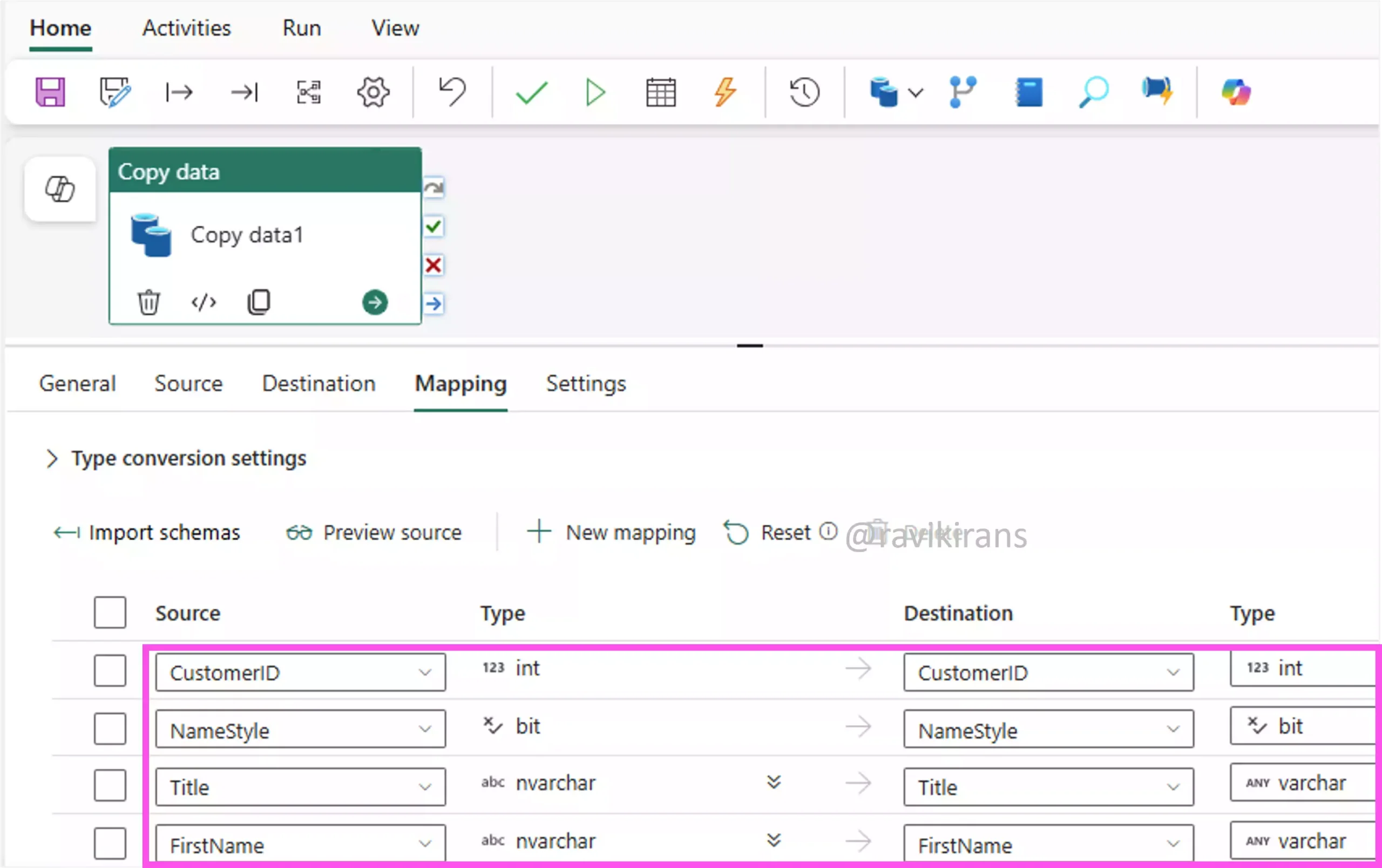Click the info icon next to Reset
This screenshot has width=1382, height=868.
click(828, 531)
